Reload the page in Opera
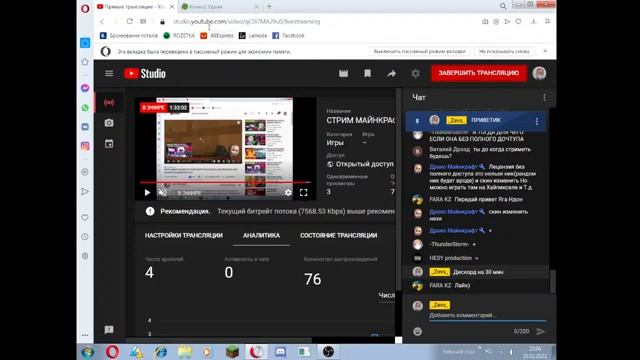This screenshot has height=360, width=640. pyautogui.click(x=129, y=21)
